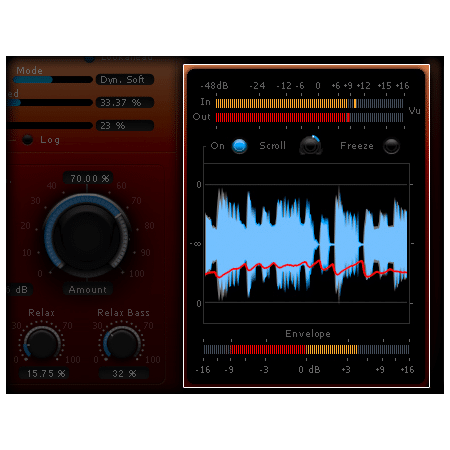Click the Relax knob
The image size is (450, 450).
pyautogui.click(x=42, y=343)
